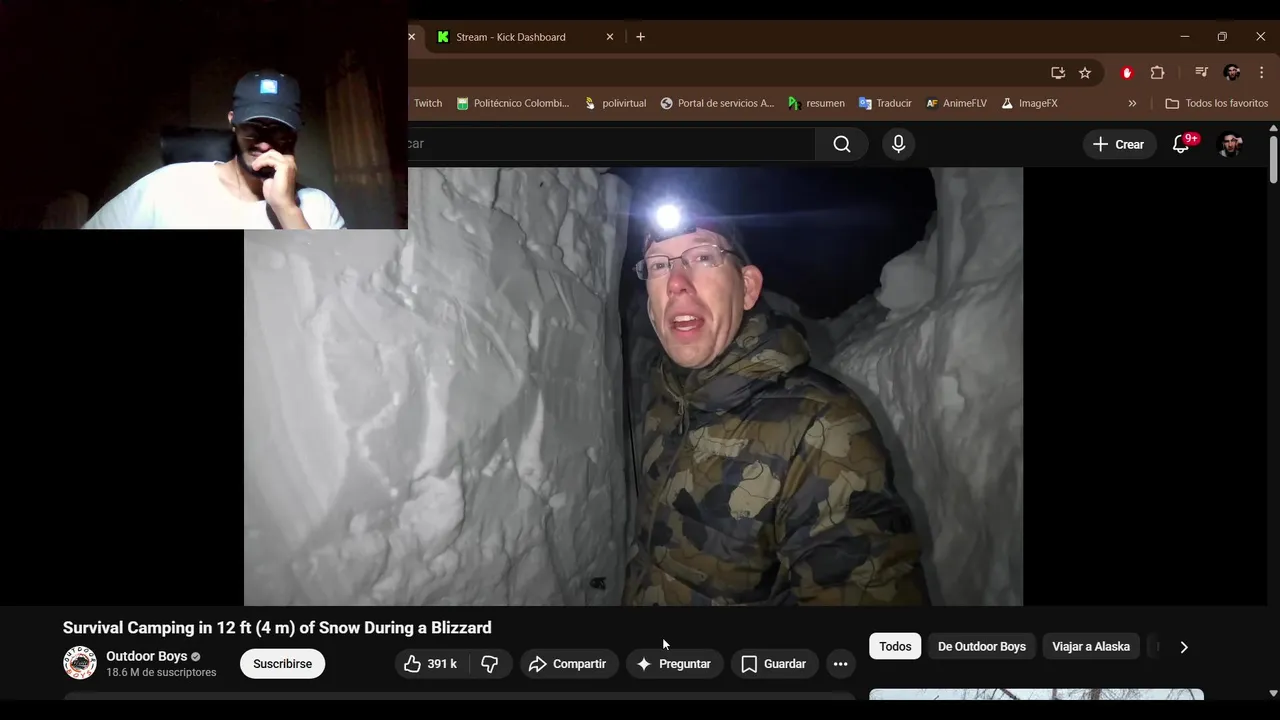The image size is (1280, 720).
Task: Open the resumen bookmark
Action: pyautogui.click(x=816, y=103)
